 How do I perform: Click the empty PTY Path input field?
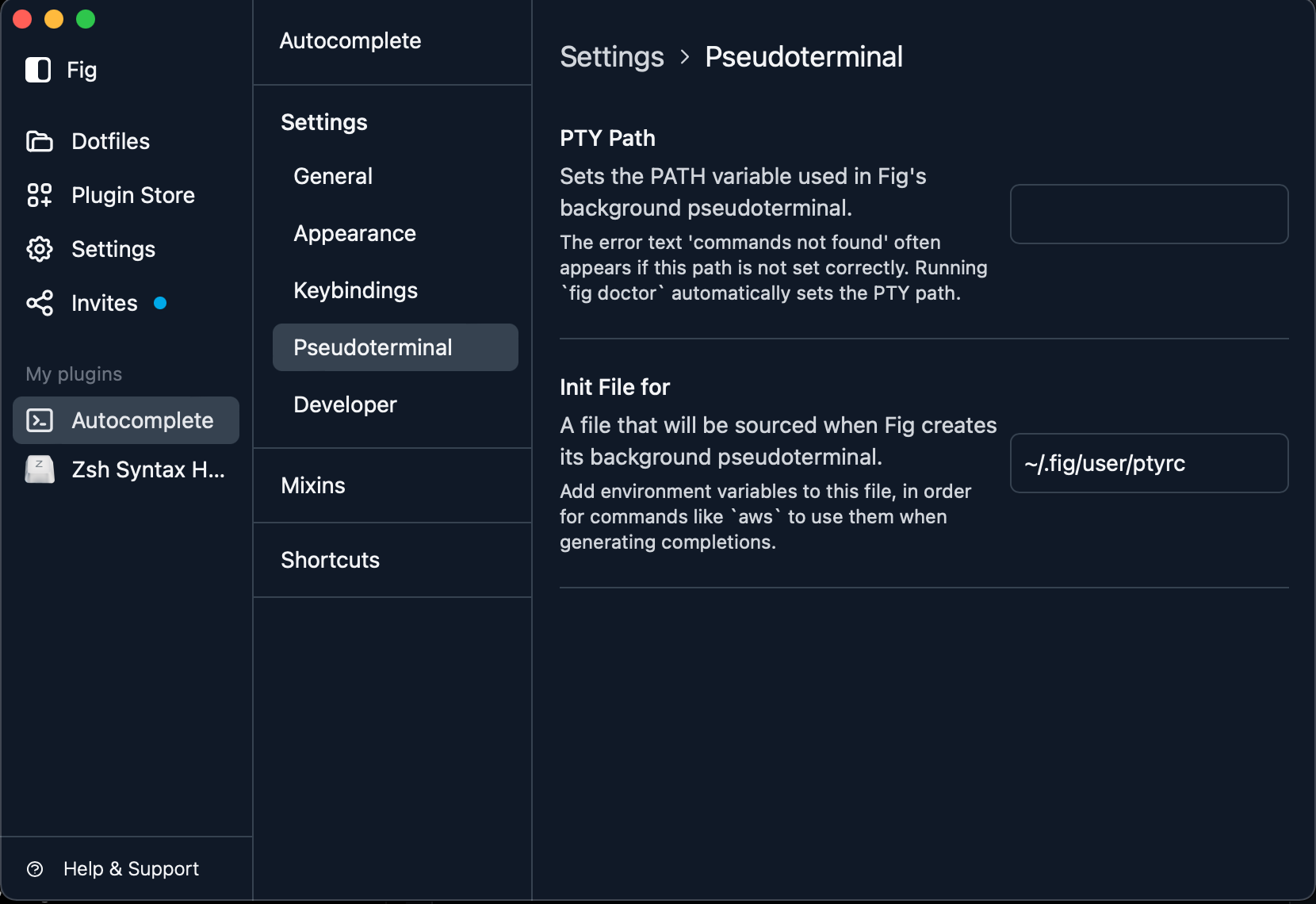point(1149,214)
